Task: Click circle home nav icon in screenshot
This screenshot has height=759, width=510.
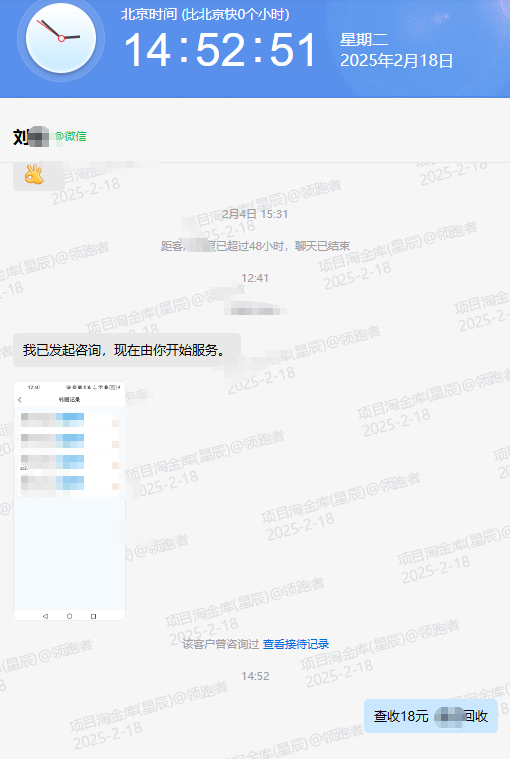Action: point(69,616)
